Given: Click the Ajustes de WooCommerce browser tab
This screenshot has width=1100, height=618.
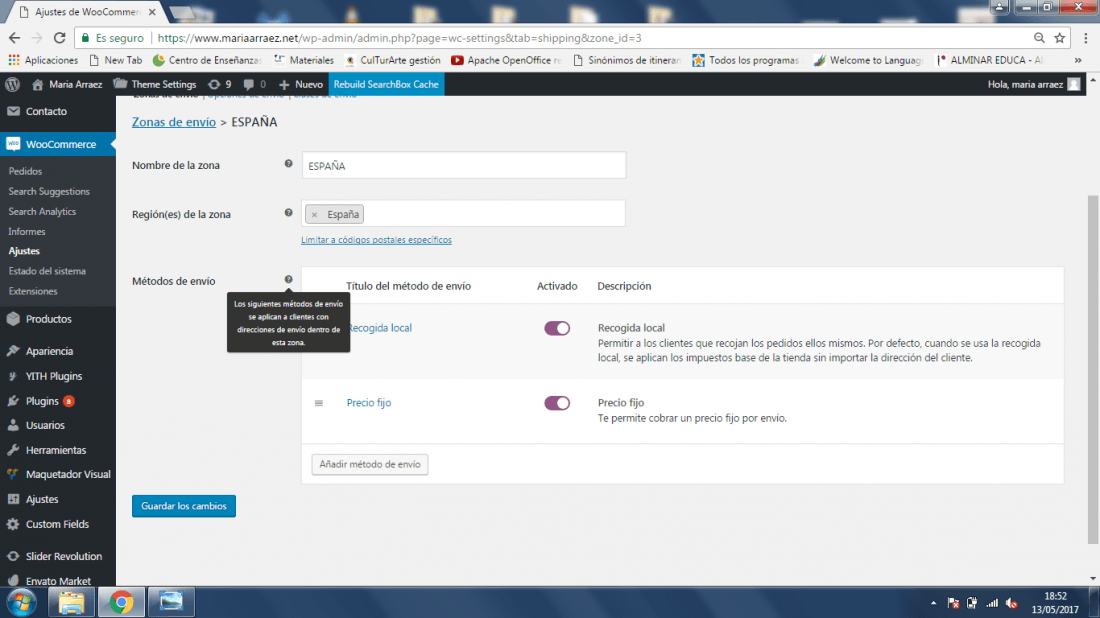Looking at the screenshot, I should pyautogui.click(x=87, y=12).
